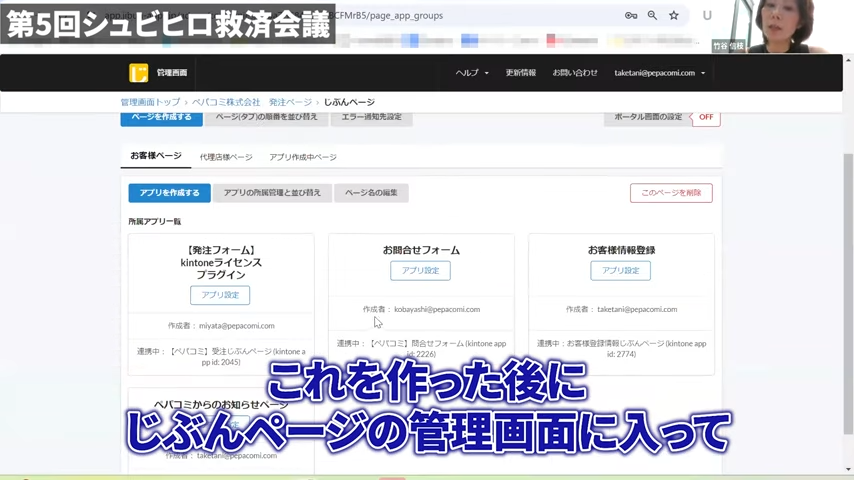The height and width of the screenshot is (480, 854).
Task: Open お問い合わせ in the header
Action: 575,72
